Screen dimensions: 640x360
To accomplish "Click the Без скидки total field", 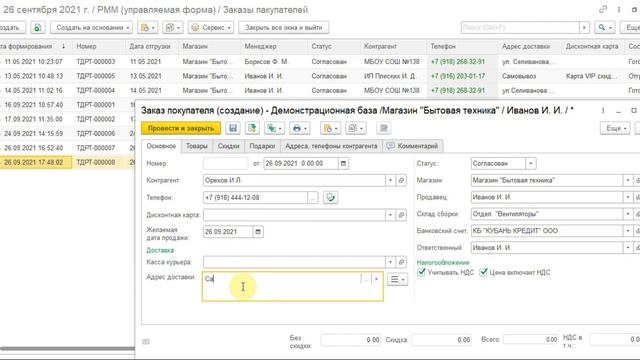I will (351, 340).
